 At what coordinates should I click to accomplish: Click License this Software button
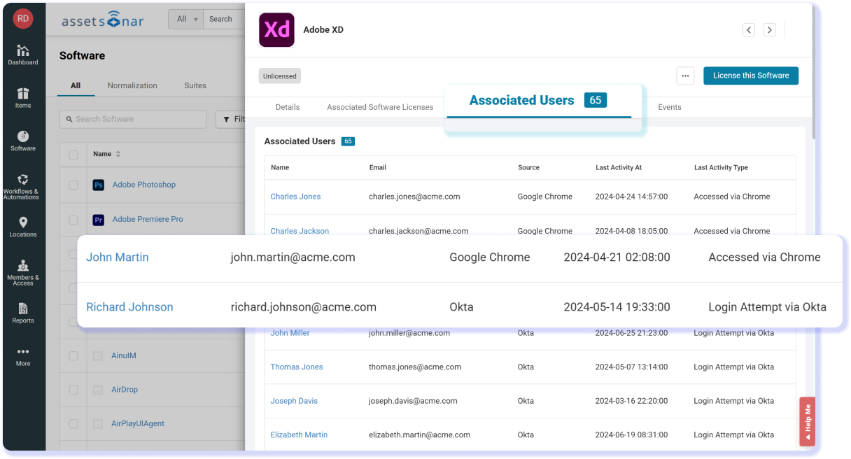click(x=751, y=76)
